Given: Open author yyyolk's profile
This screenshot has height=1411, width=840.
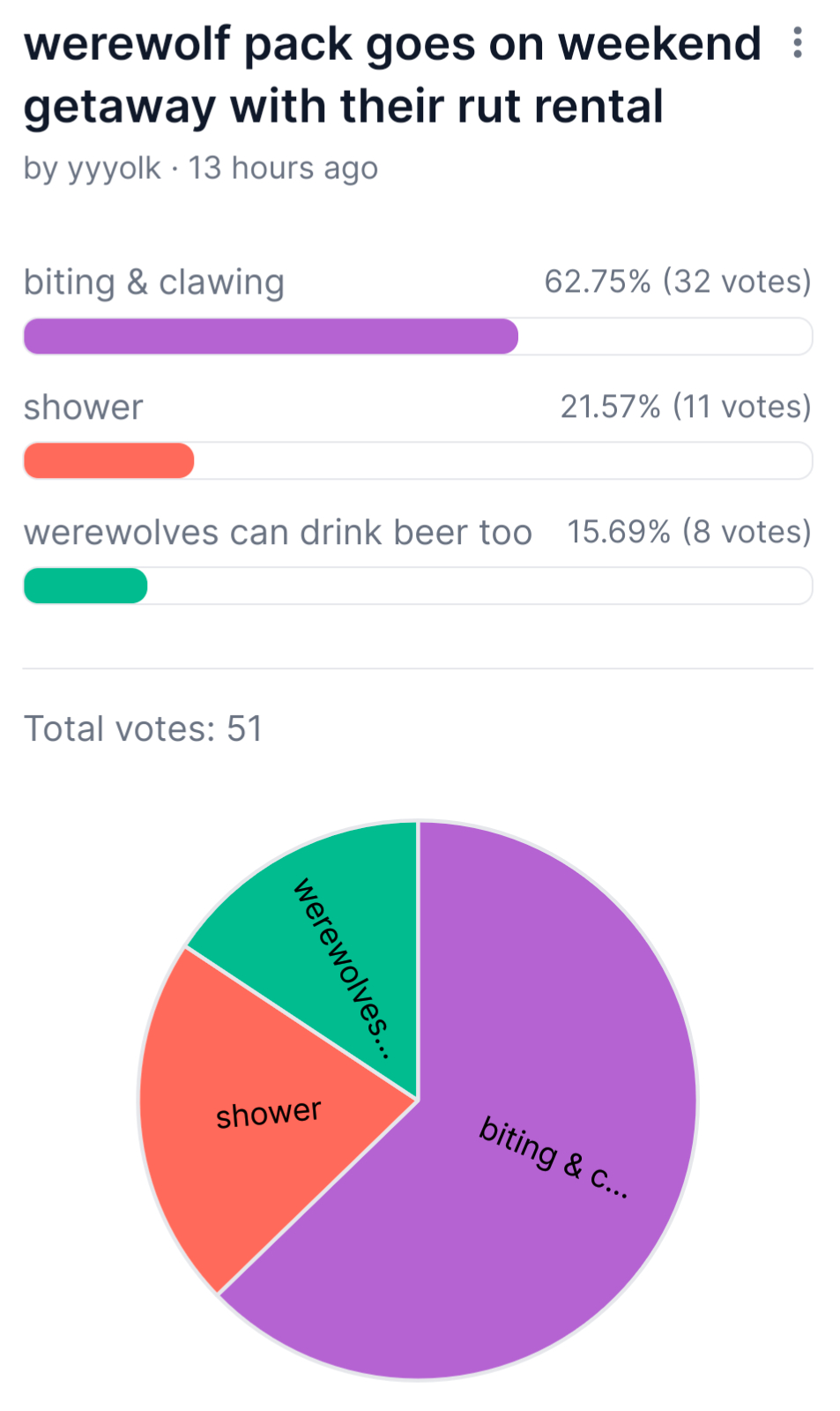Looking at the screenshot, I should [x=115, y=168].
